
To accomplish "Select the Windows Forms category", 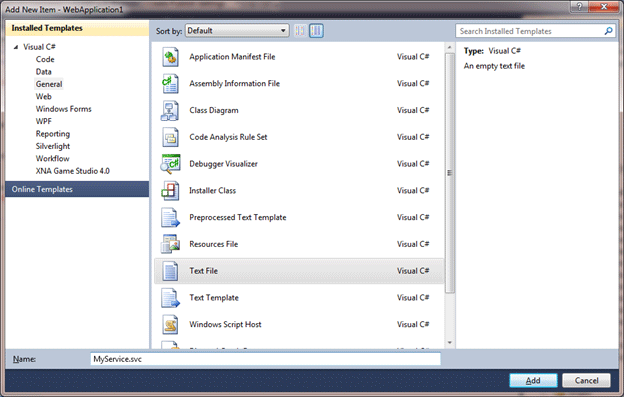I will [64, 109].
